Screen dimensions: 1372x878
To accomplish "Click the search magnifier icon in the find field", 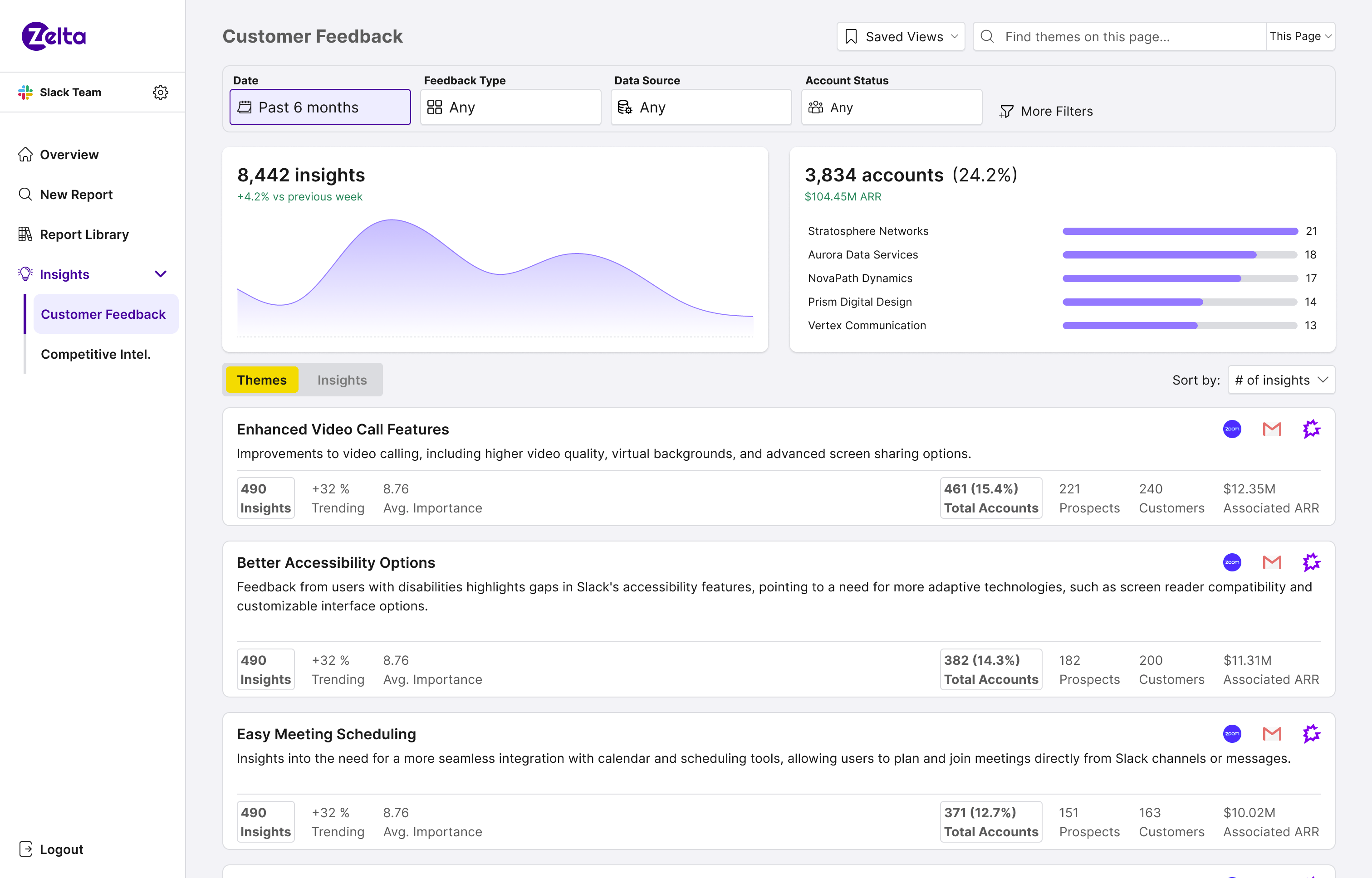I will point(987,36).
